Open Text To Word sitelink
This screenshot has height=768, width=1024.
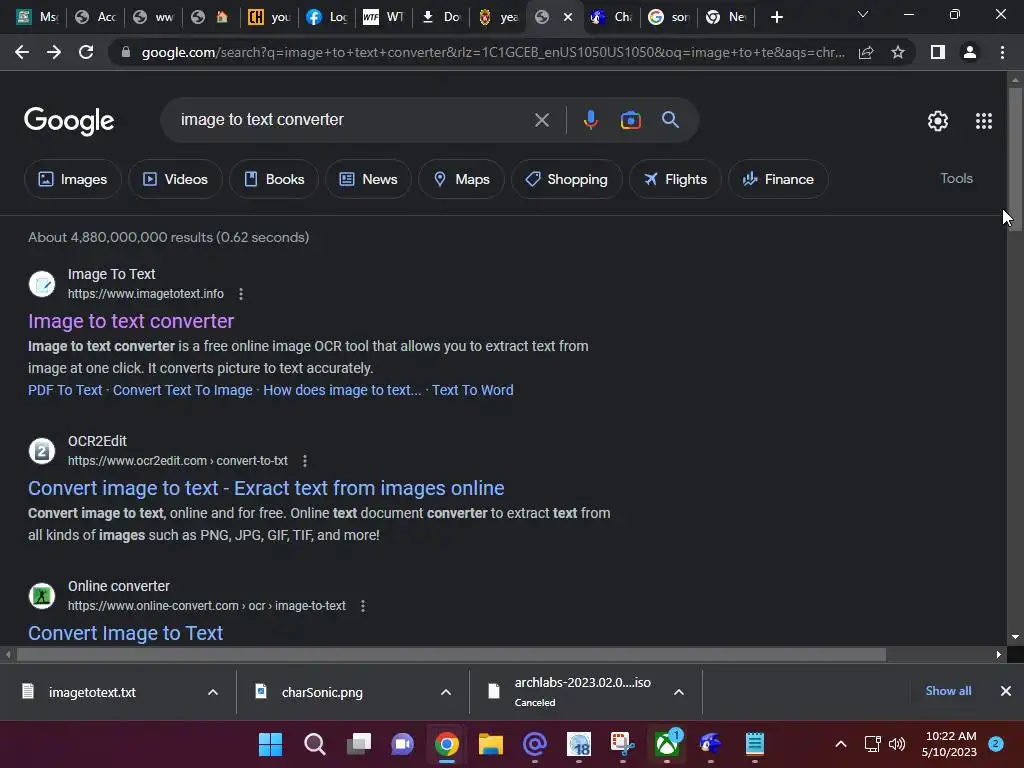point(472,390)
